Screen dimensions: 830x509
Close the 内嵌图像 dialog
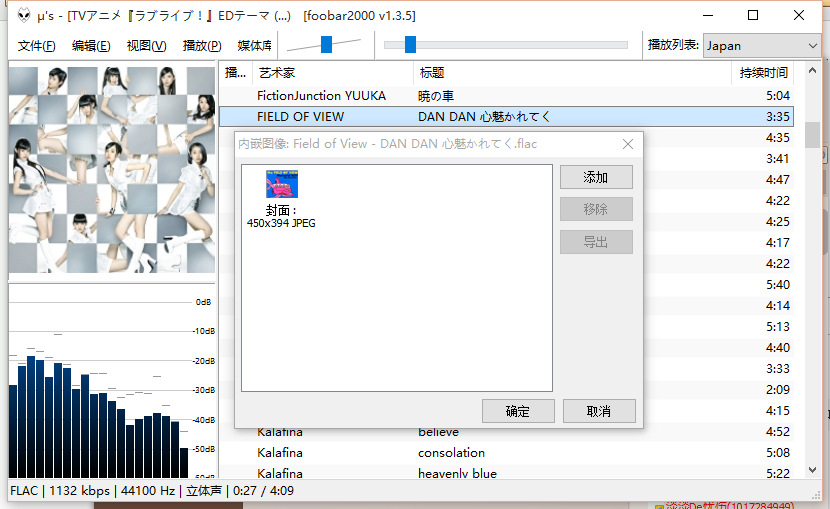tap(628, 144)
